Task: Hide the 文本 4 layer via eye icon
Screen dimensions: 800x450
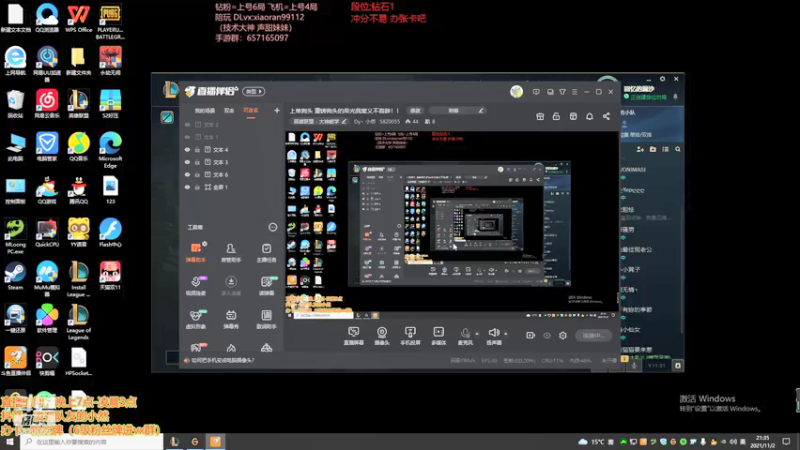Action: [187, 149]
